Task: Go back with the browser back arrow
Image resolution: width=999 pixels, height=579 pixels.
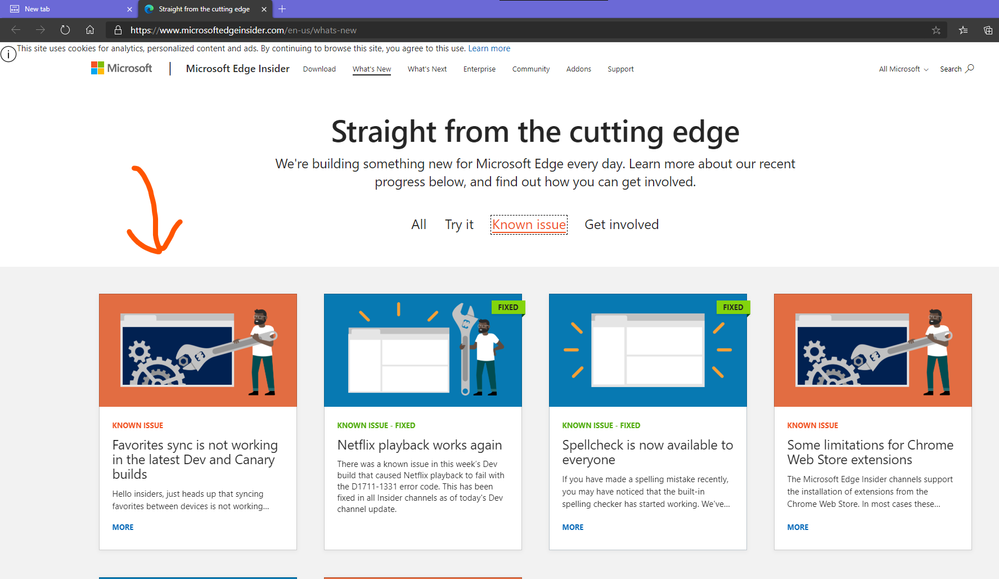Action: click(x=16, y=30)
